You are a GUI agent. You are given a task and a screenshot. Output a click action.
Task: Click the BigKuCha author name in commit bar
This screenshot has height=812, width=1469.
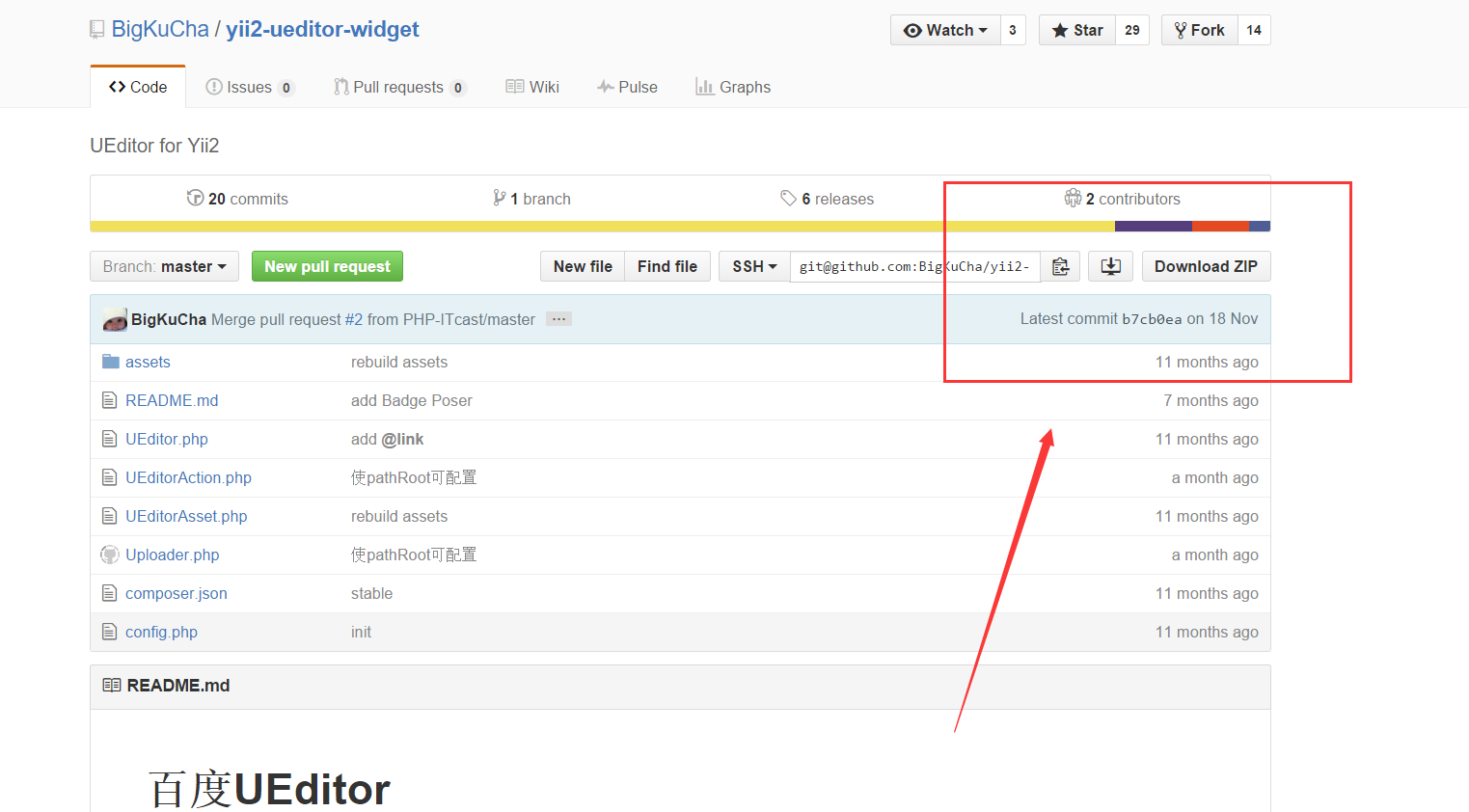click(169, 319)
